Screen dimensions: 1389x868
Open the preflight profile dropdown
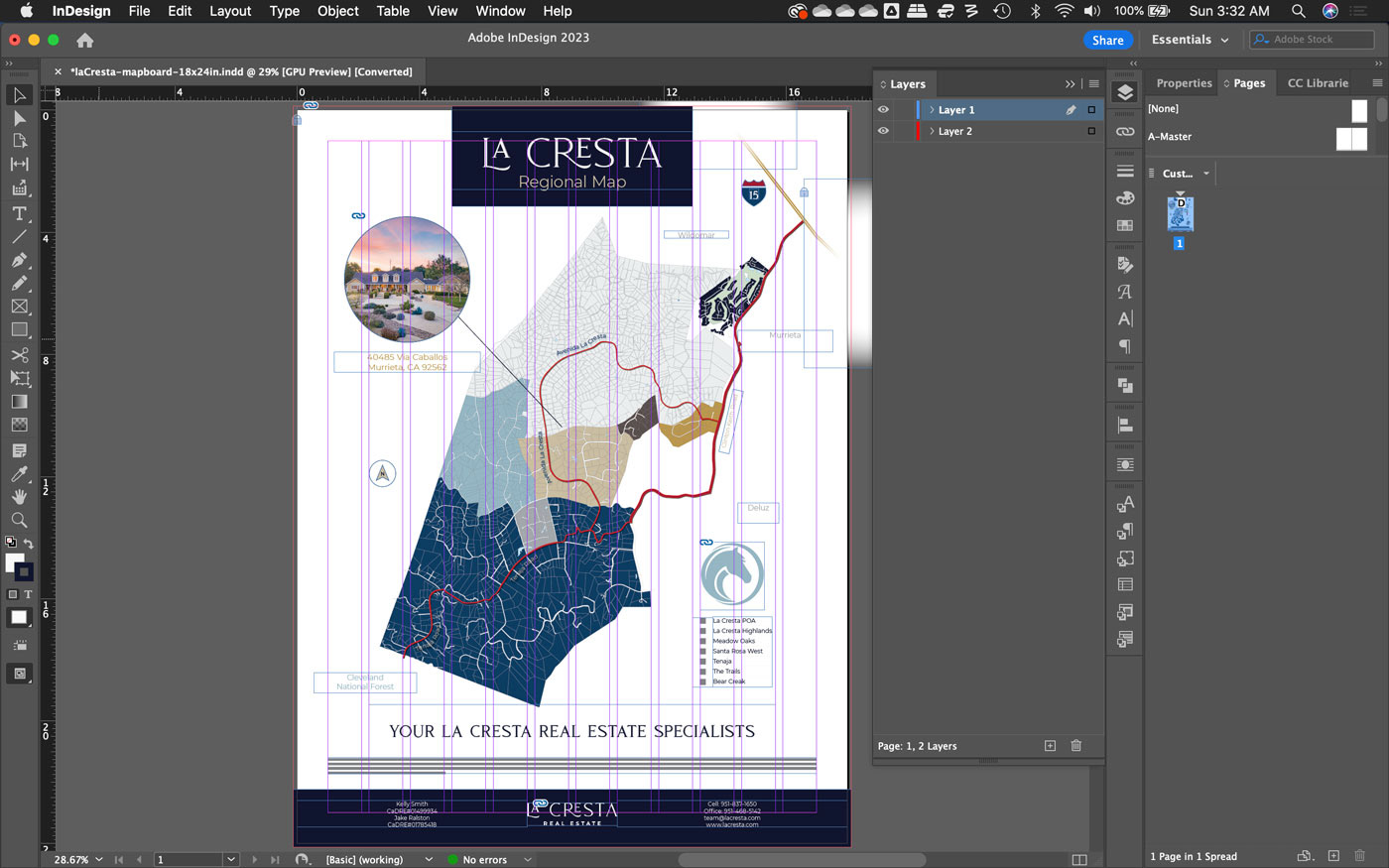pos(429,859)
